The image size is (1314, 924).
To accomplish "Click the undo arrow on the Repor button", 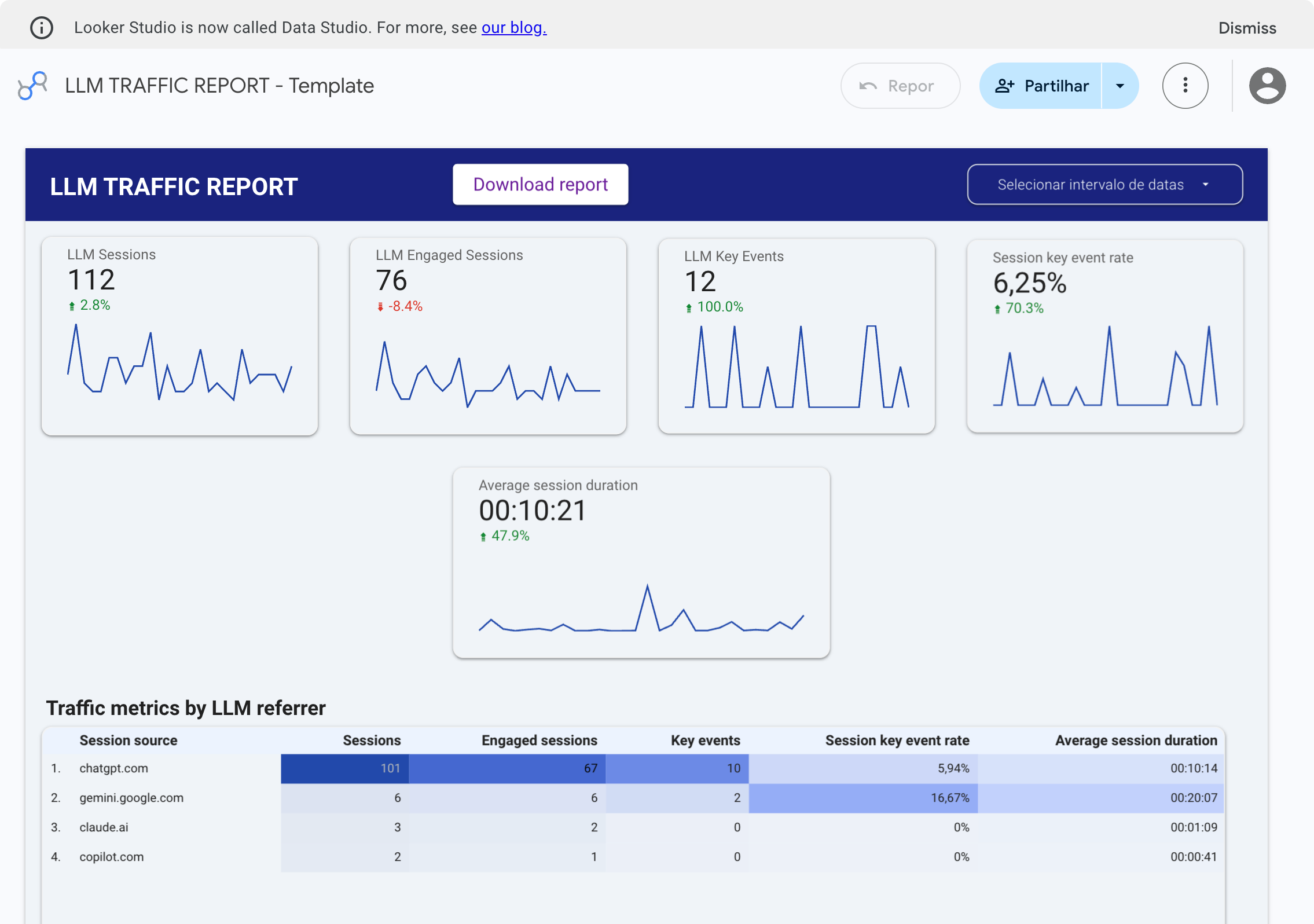I will [869, 86].
